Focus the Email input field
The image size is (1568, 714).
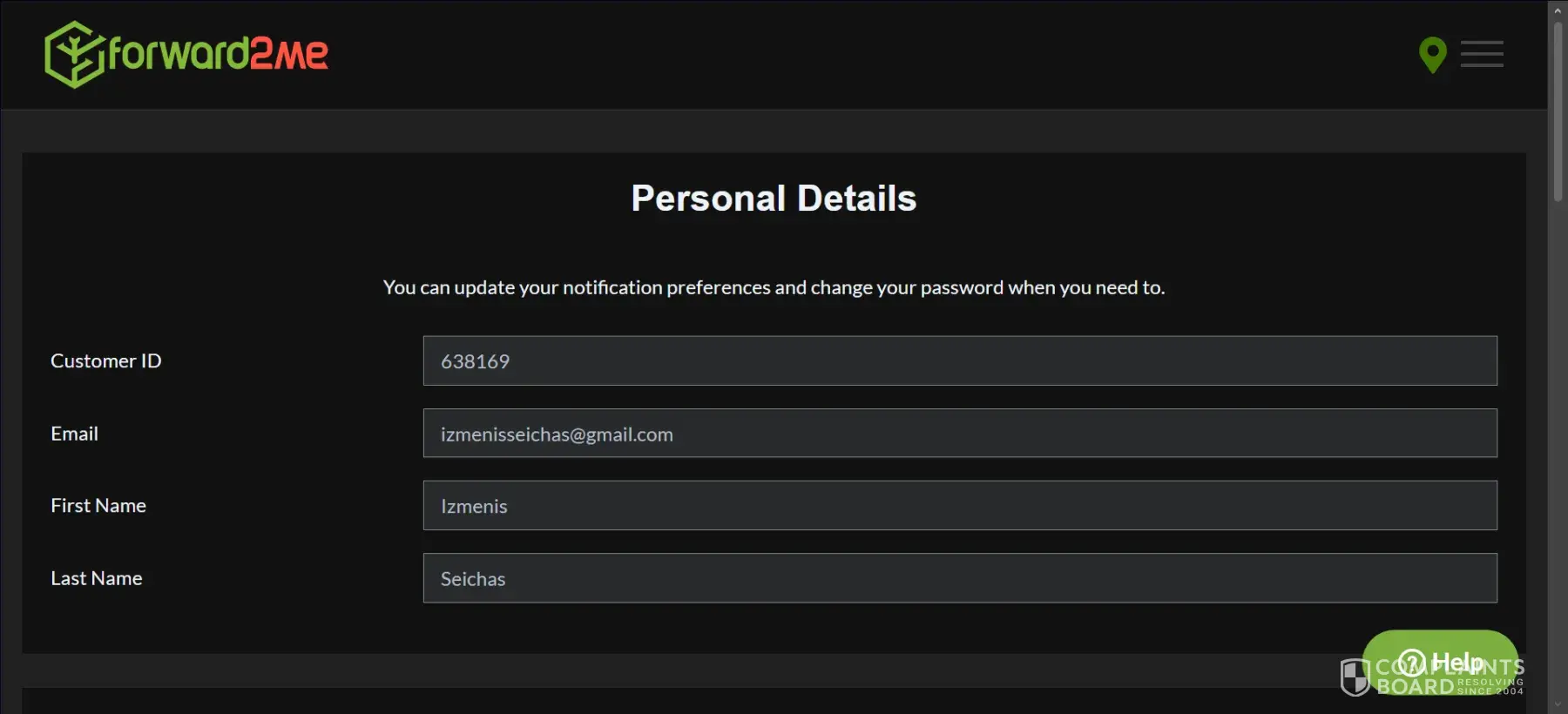959,434
